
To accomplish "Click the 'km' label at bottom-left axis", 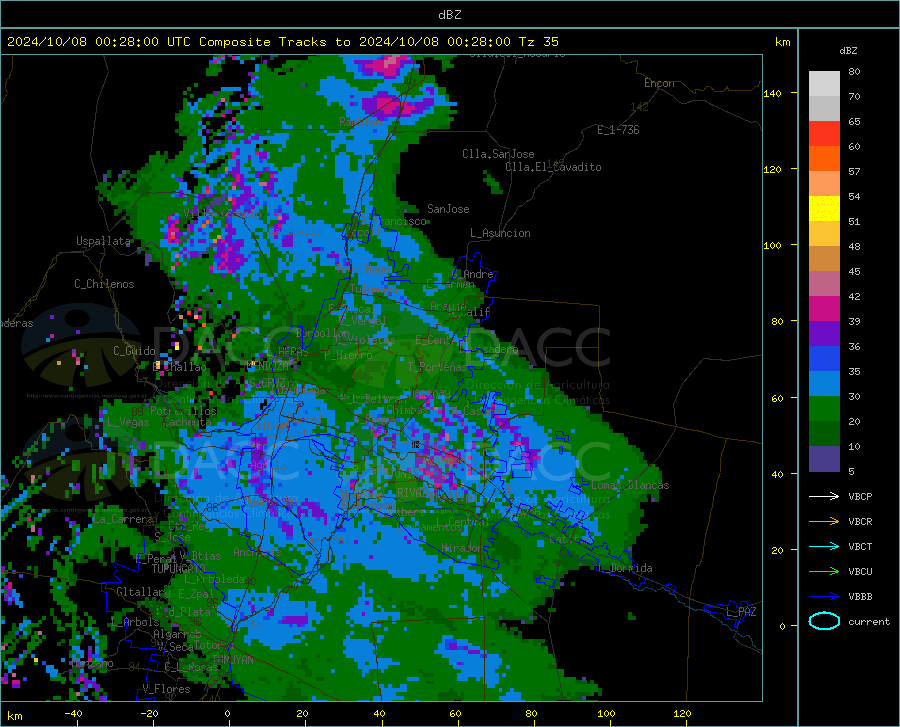I will coord(14,716).
